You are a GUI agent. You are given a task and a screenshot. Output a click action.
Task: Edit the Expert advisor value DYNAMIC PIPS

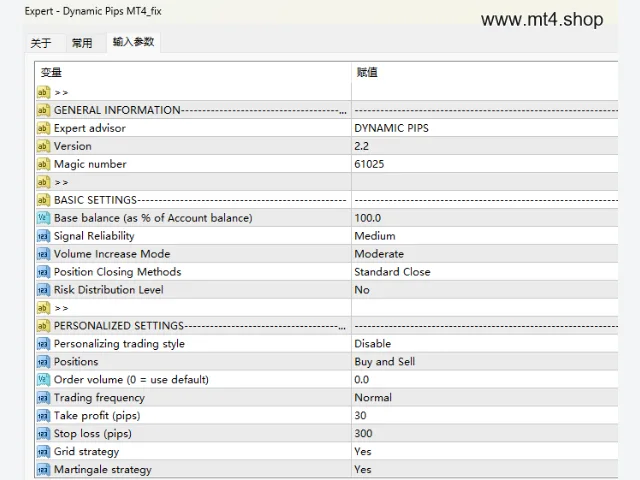pos(391,128)
